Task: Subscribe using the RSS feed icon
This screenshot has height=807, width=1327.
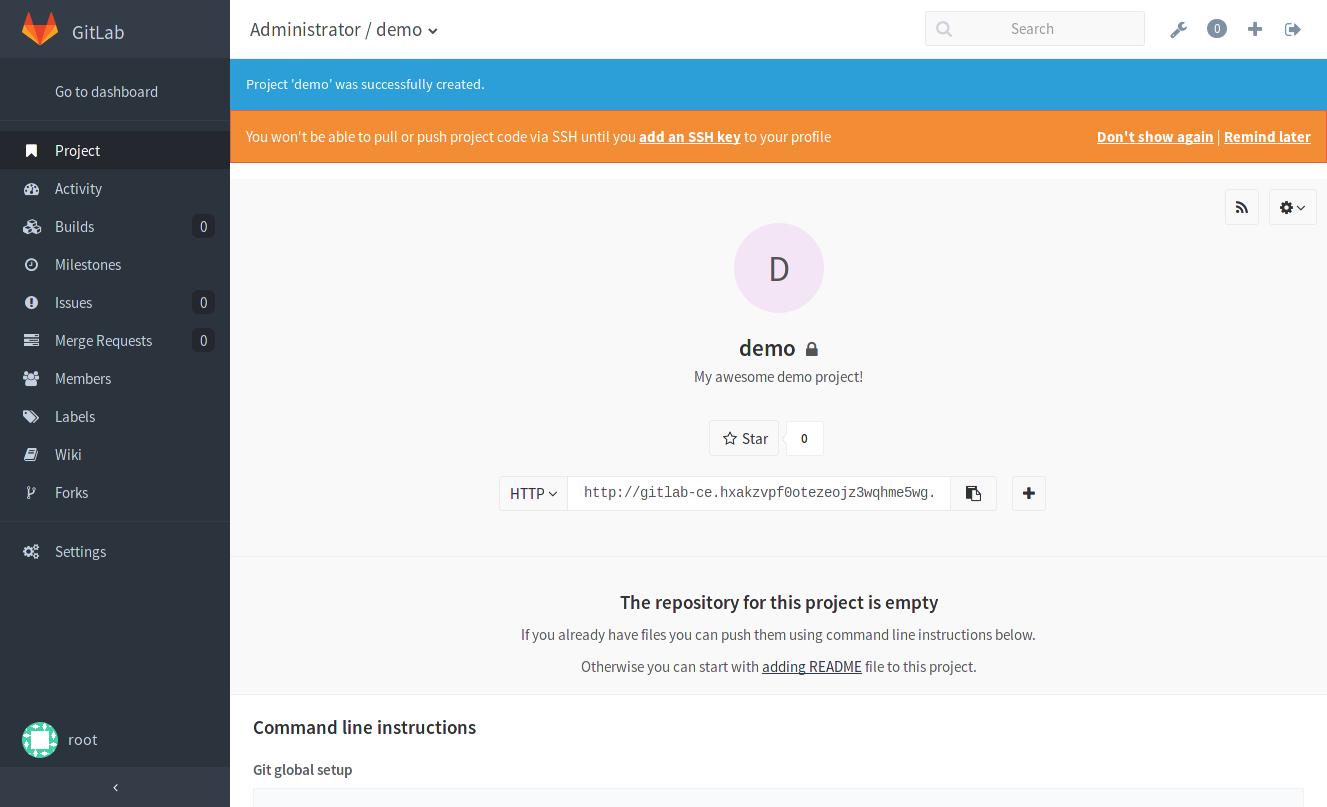Action: 1241,207
